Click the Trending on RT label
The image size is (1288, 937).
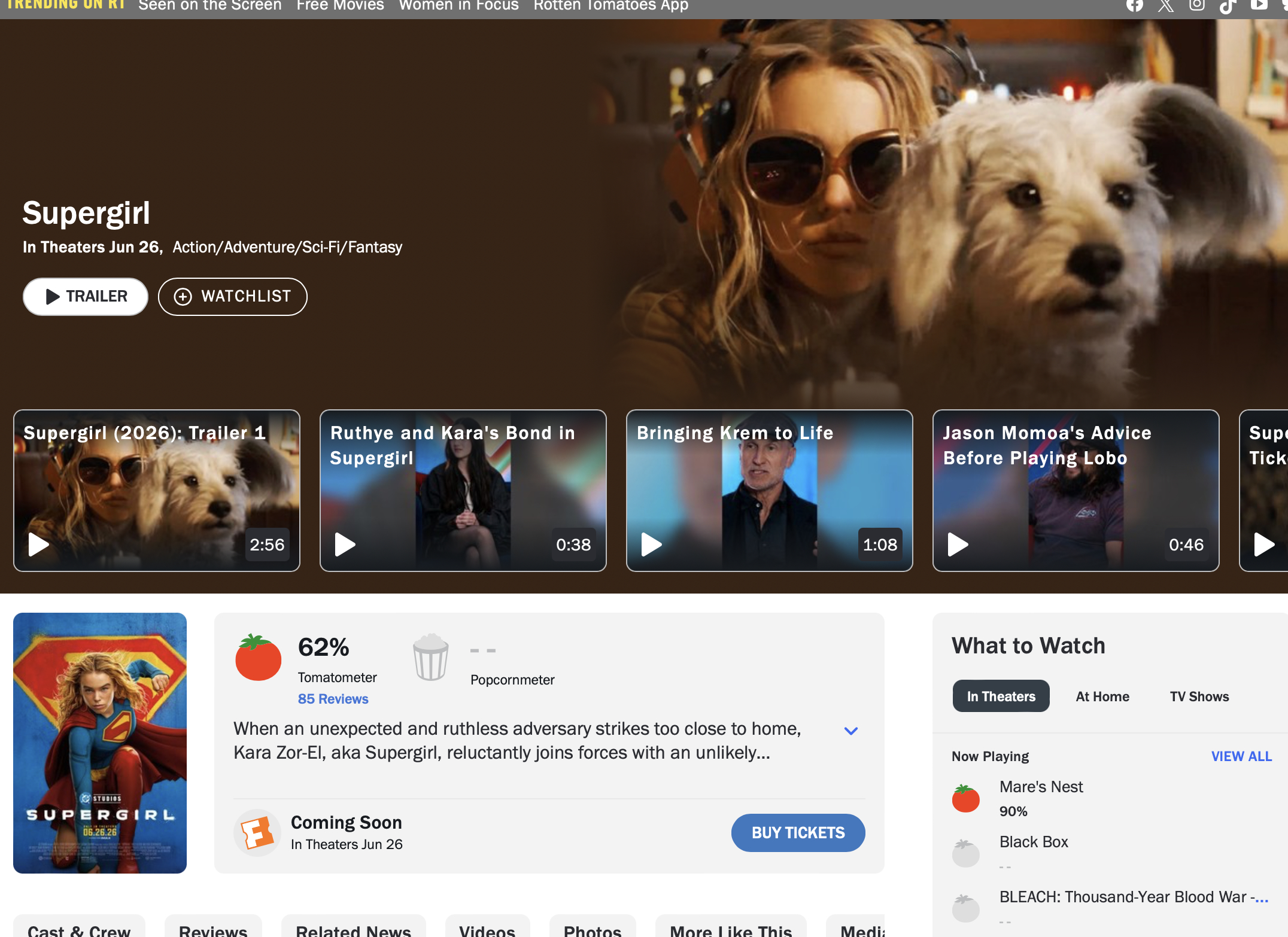coord(66,5)
